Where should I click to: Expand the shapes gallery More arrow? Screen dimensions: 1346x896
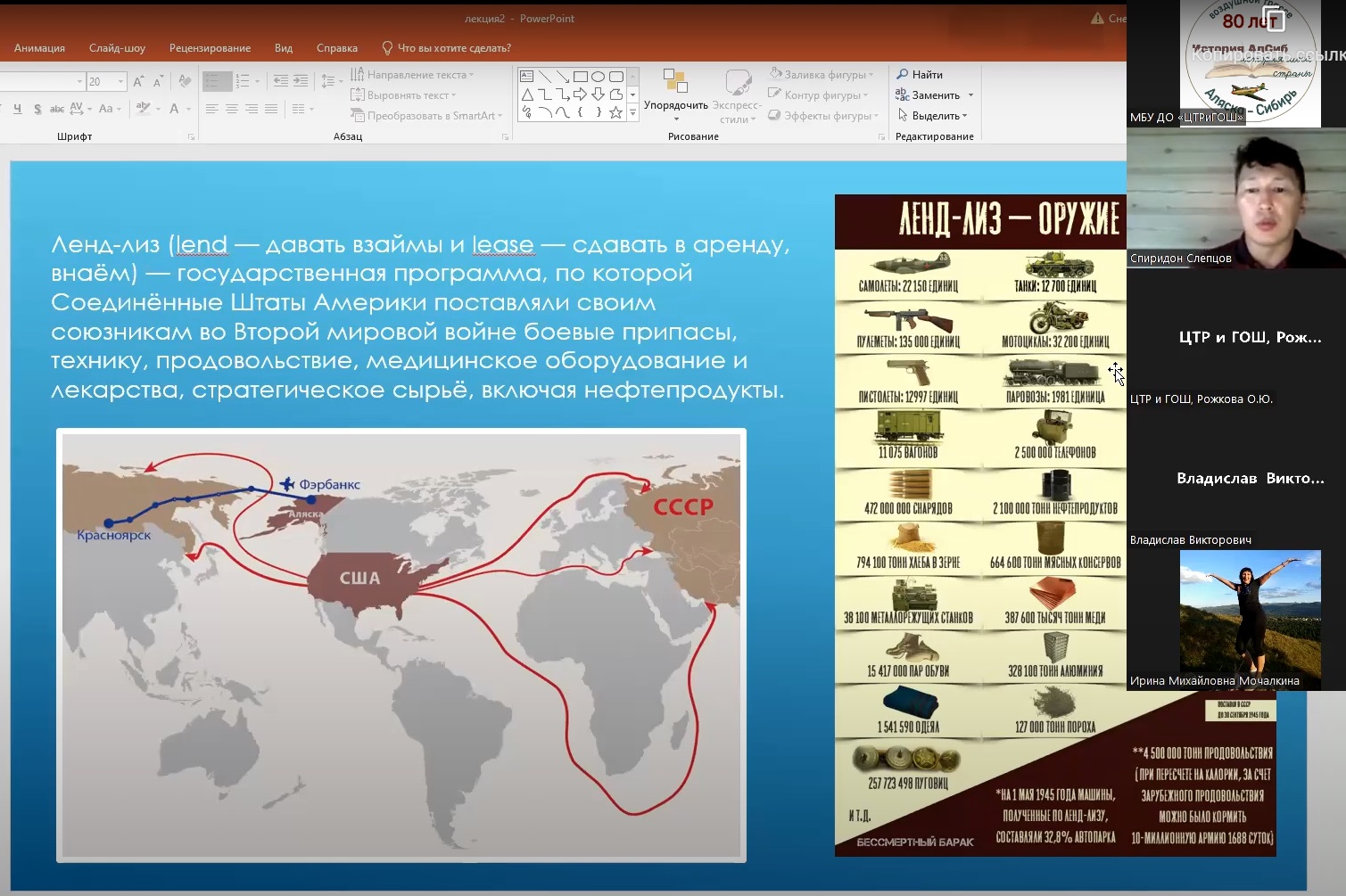point(632,112)
